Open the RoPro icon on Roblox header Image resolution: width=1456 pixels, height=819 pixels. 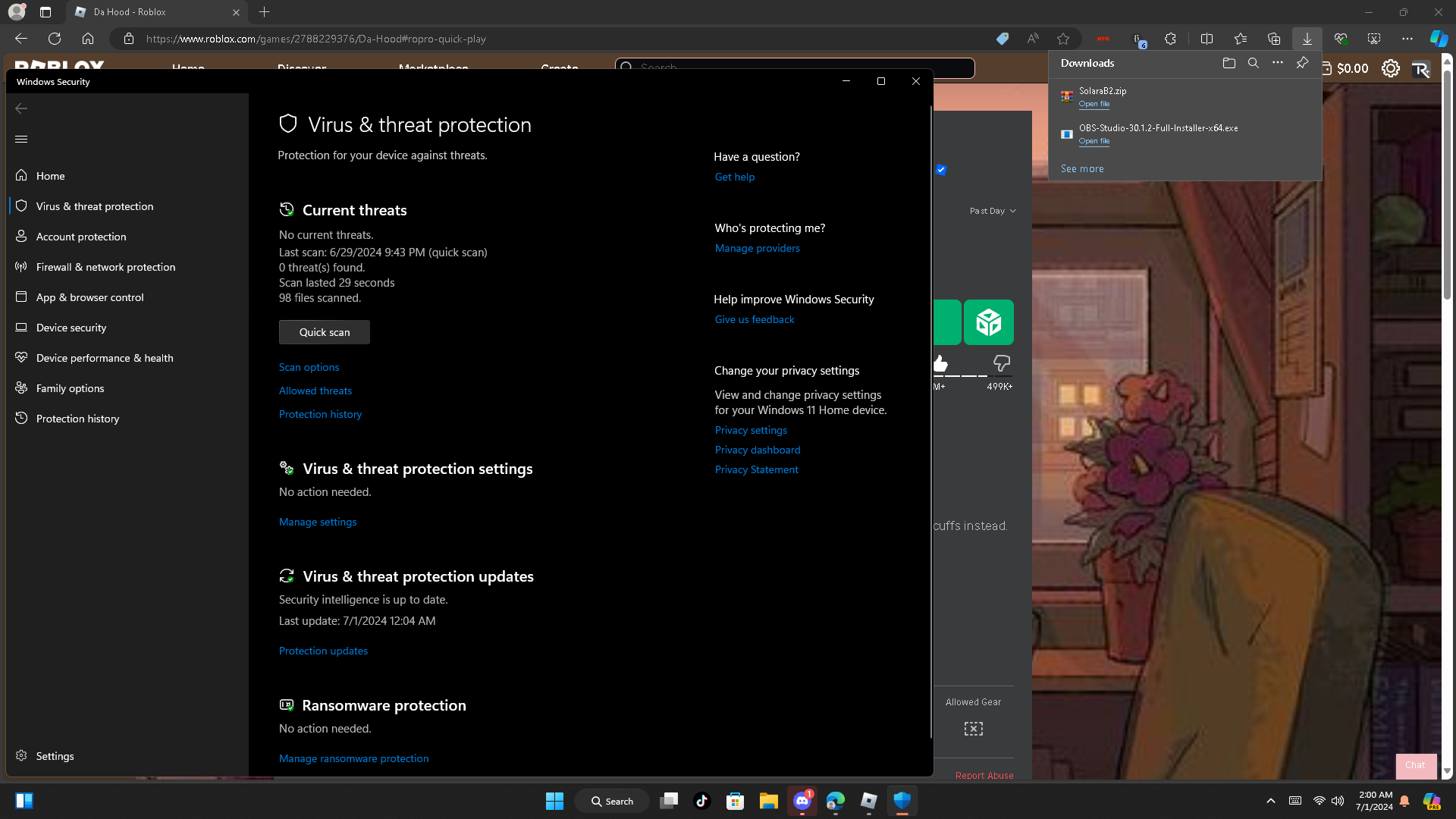1421,68
